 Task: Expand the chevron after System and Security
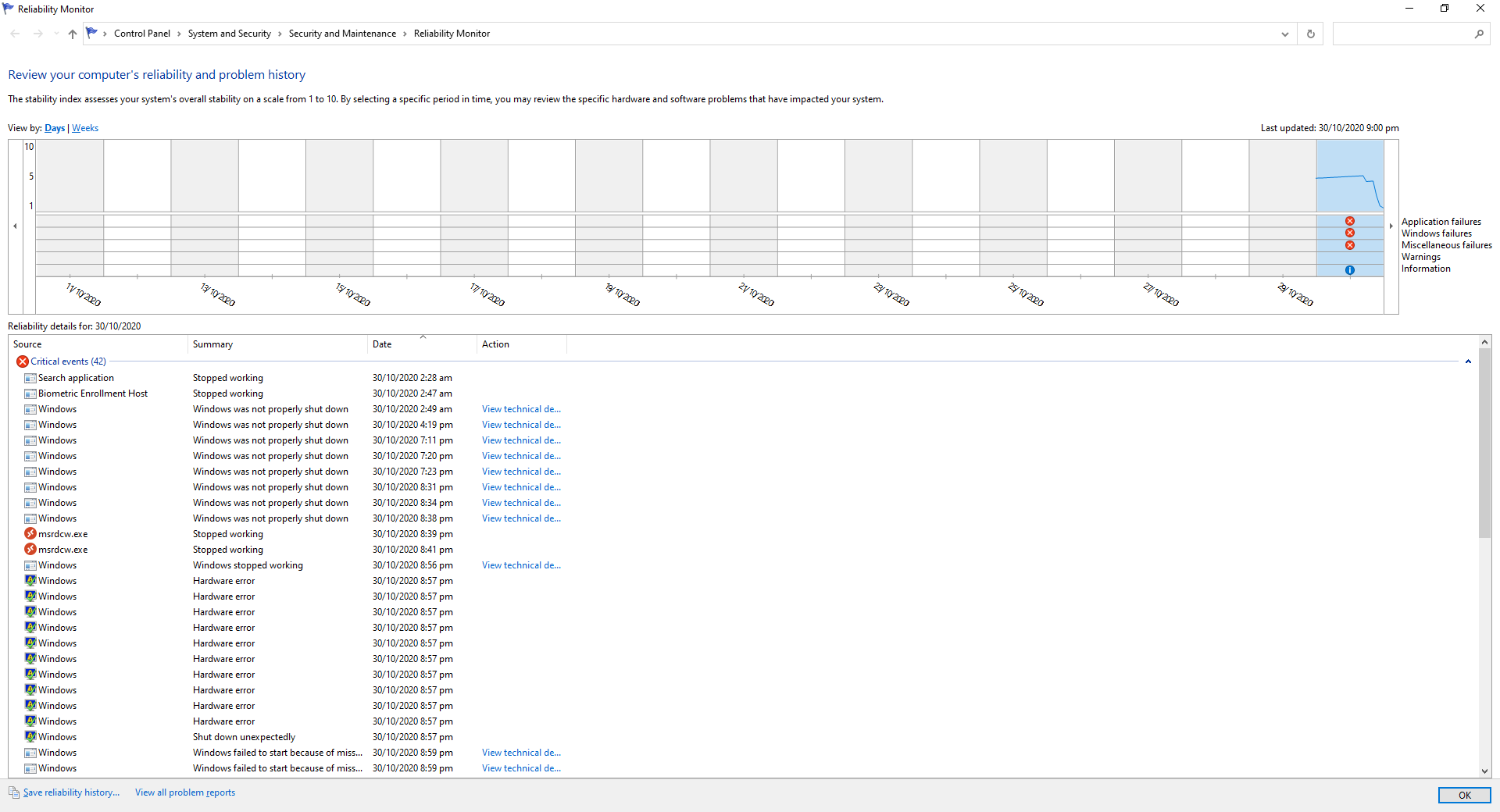[280, 34]
